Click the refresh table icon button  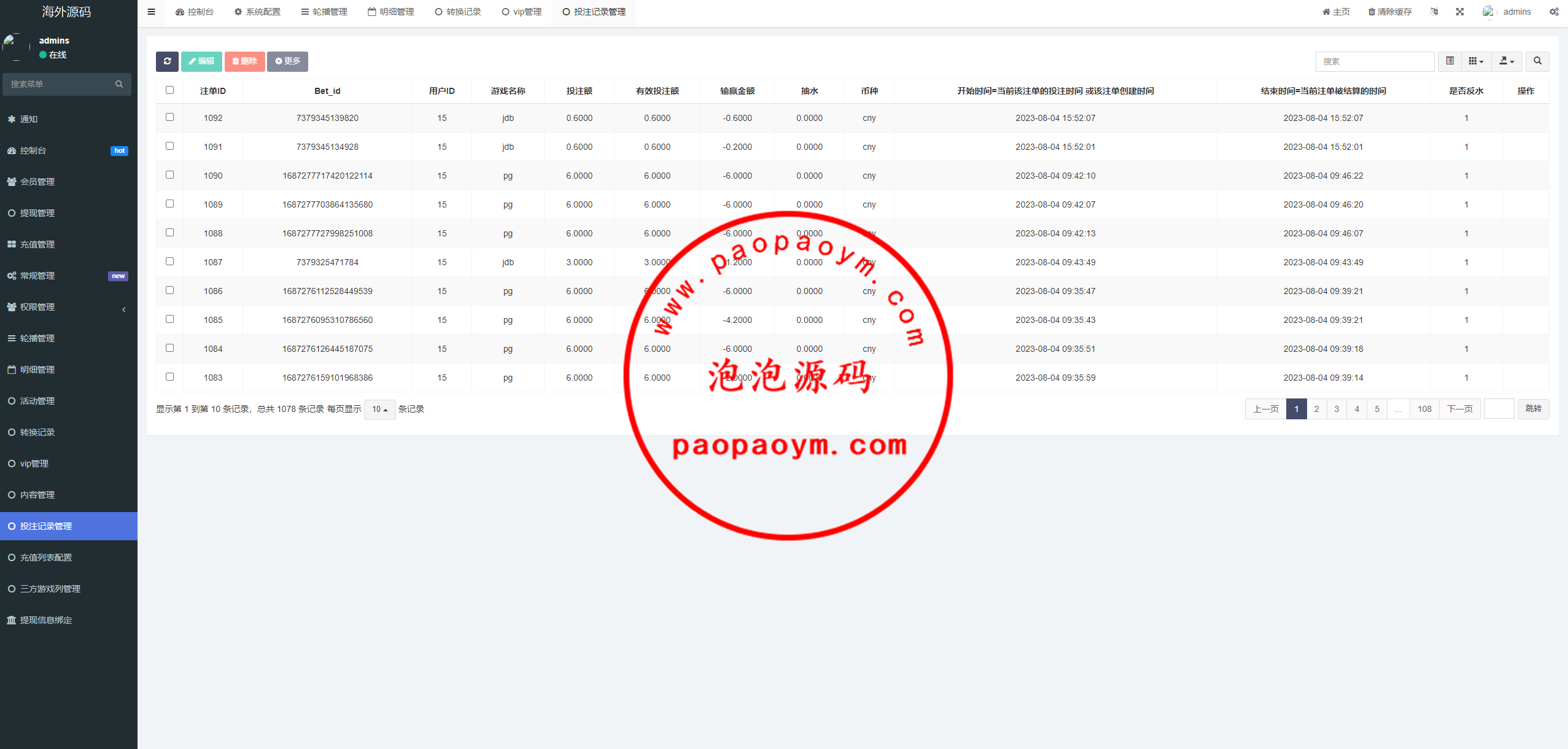(x=167, y=61)
